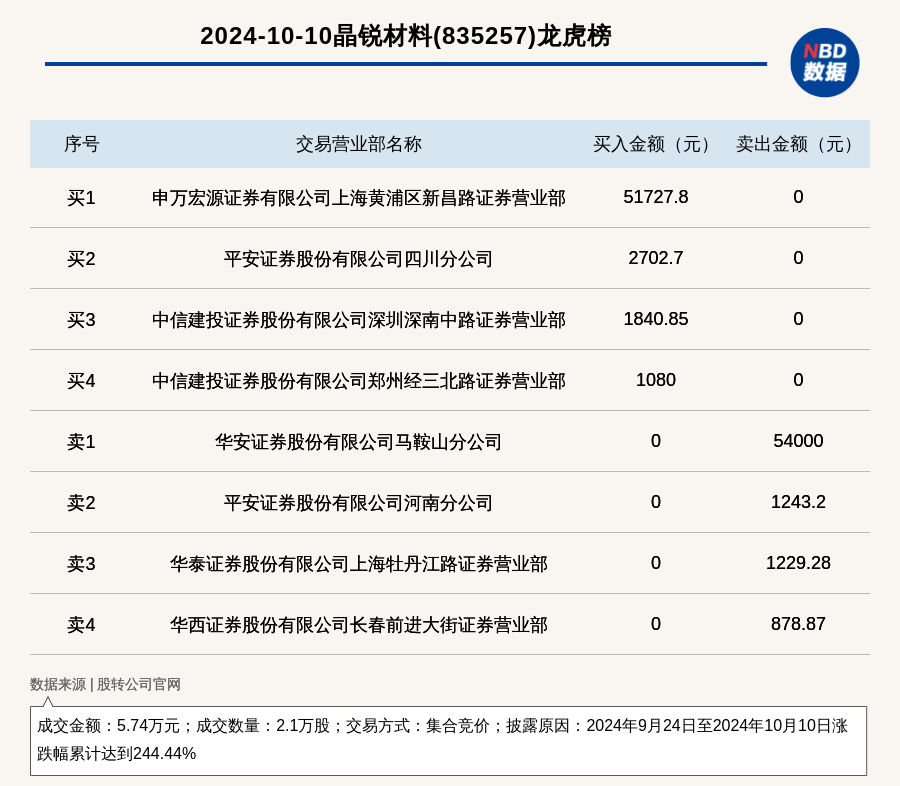Select sell amount 1229.28

798,563
